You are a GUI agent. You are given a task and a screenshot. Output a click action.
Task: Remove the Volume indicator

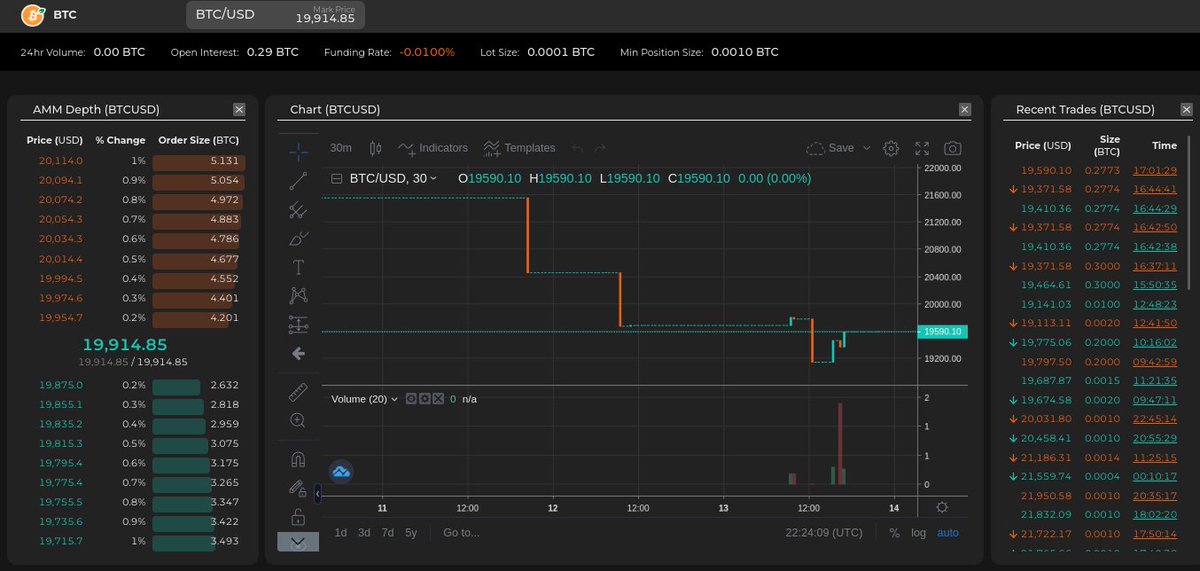437,399
